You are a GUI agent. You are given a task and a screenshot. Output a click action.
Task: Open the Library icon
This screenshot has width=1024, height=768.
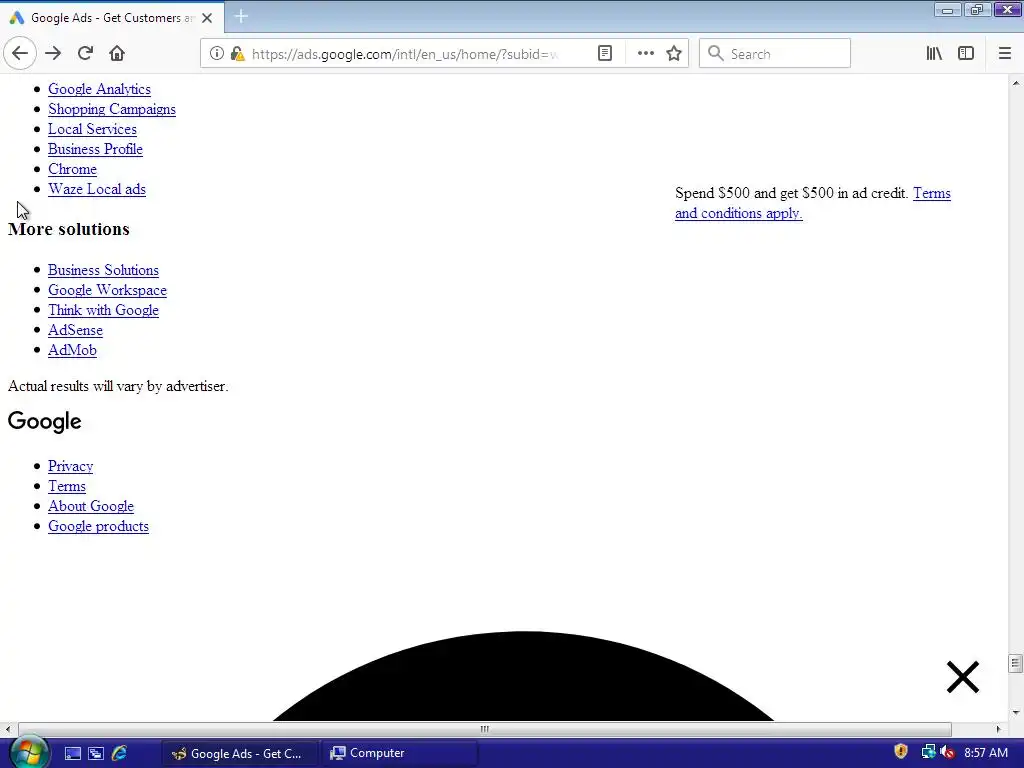pyautogui.click(x=934, y=54)
